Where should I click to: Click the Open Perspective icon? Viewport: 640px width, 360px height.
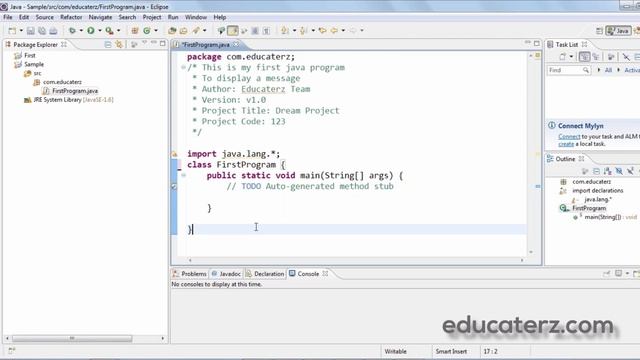(599, 31)
